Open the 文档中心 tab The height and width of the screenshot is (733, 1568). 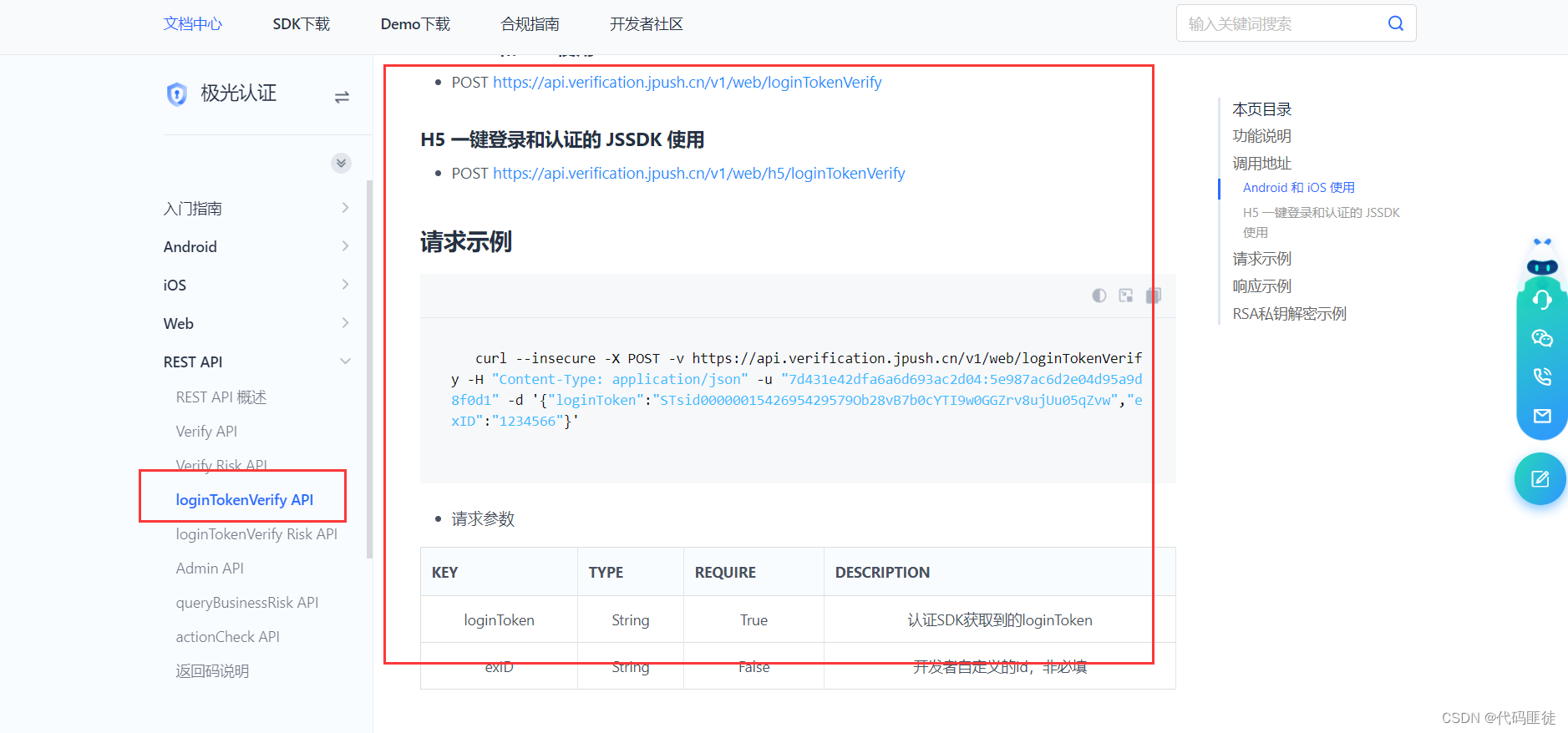[193, 24]
